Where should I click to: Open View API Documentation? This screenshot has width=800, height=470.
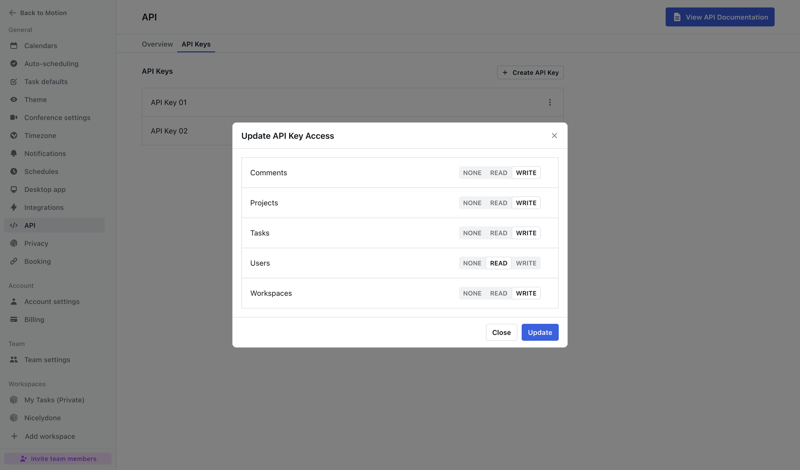720,17
